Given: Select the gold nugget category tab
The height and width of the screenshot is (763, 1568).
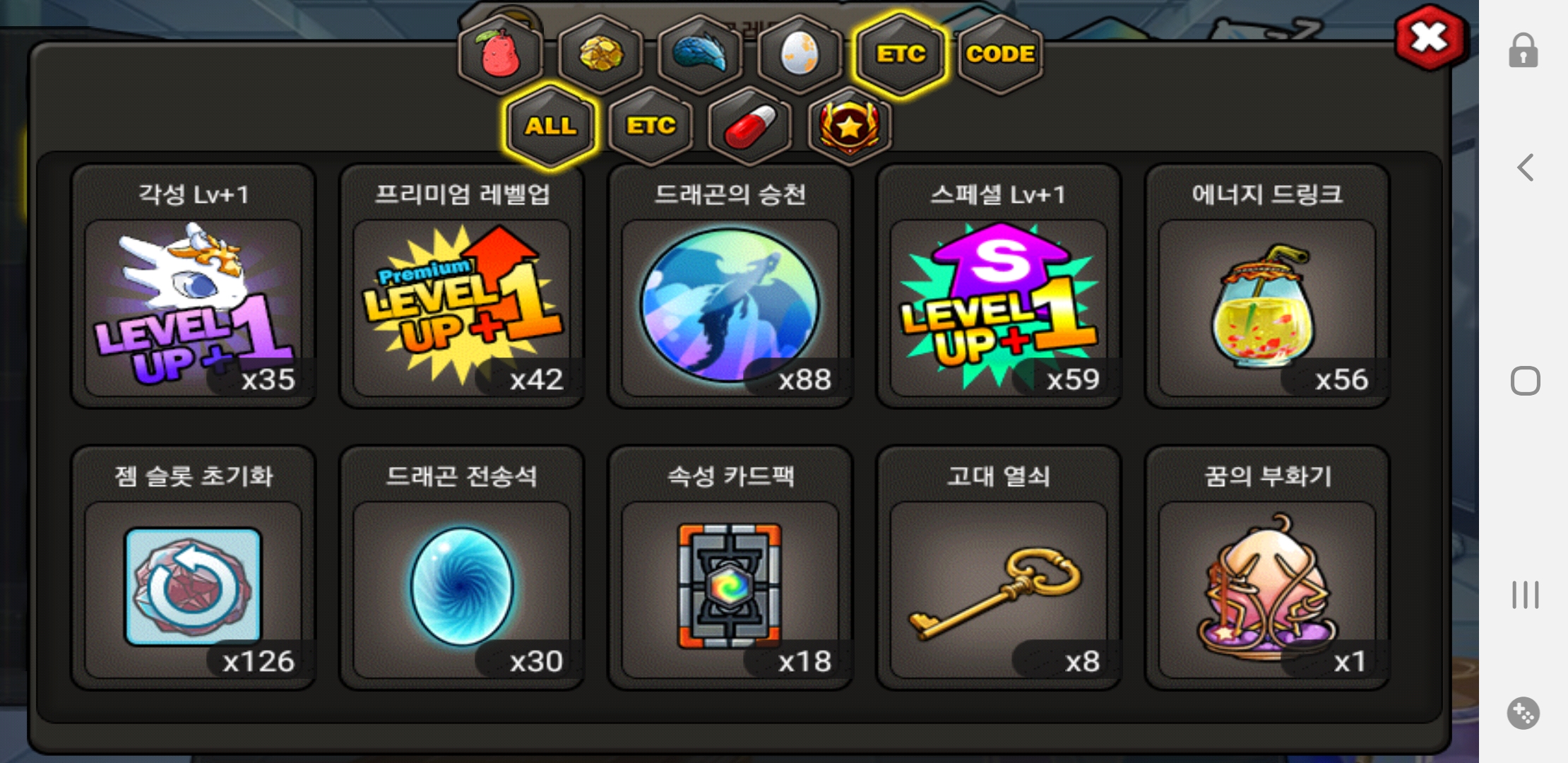Looking at the screenshot, I should tap(600, 55).
